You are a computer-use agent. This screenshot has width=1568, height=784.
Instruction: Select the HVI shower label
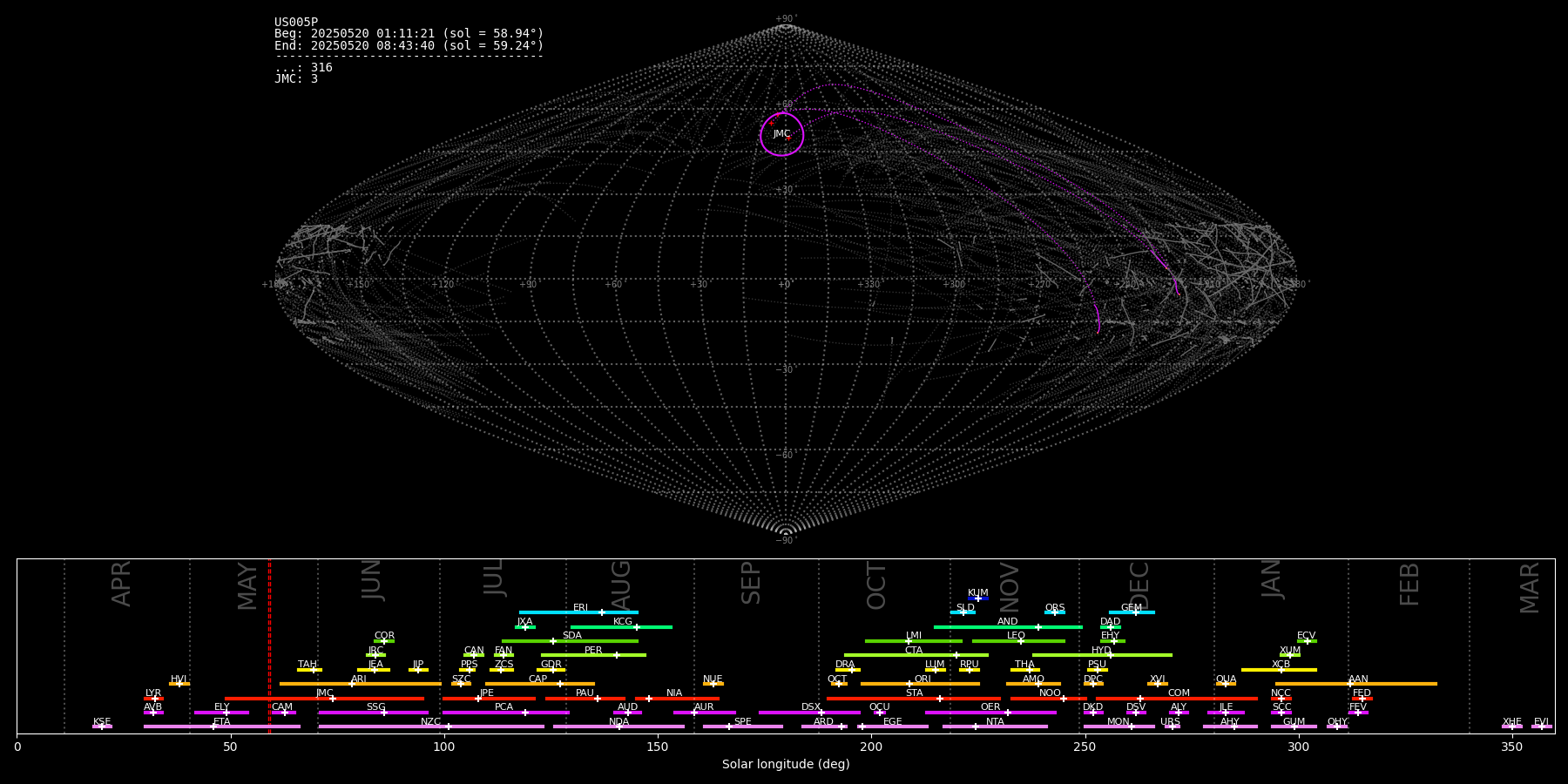[179, 679]
